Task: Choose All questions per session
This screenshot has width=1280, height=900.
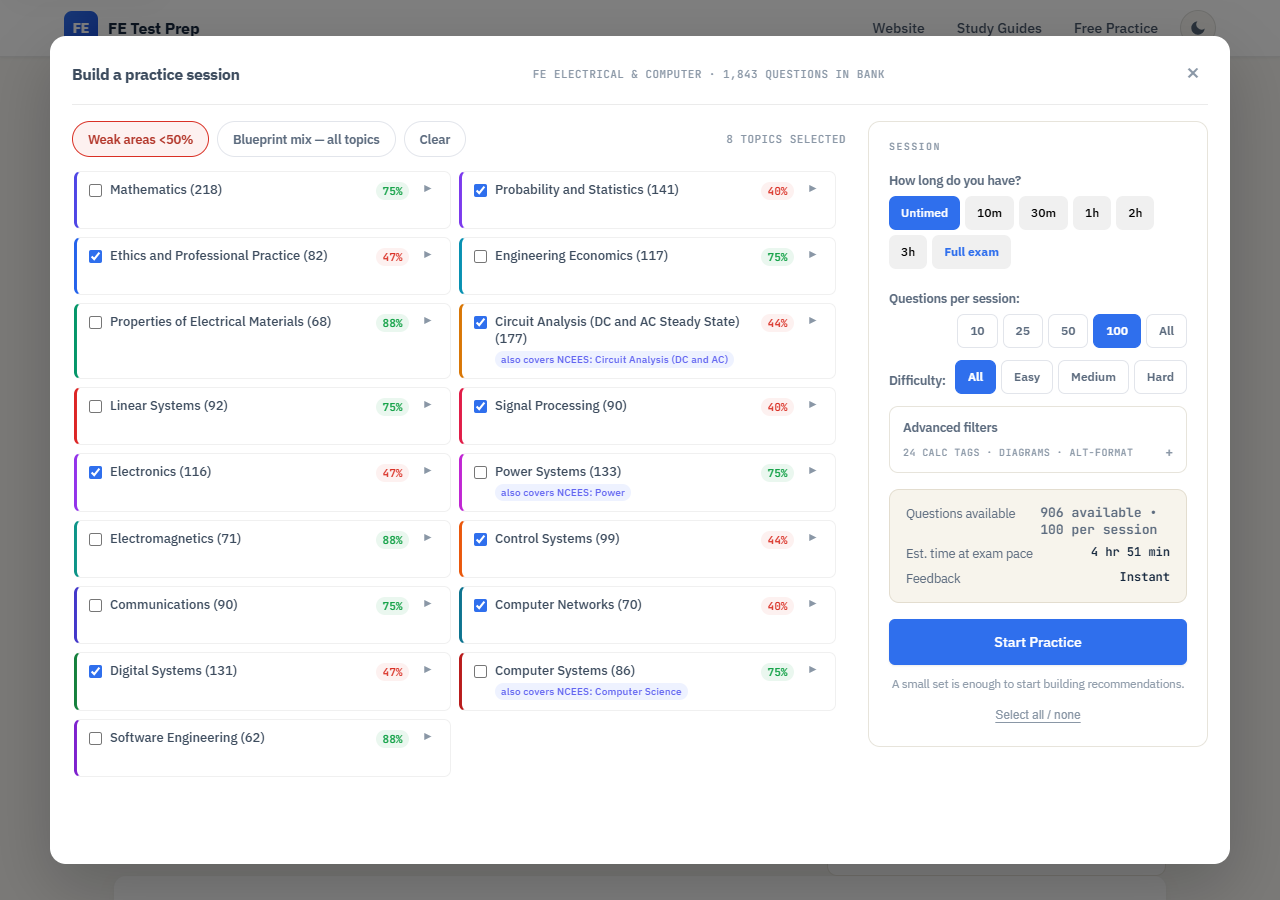Action: 1166,331
